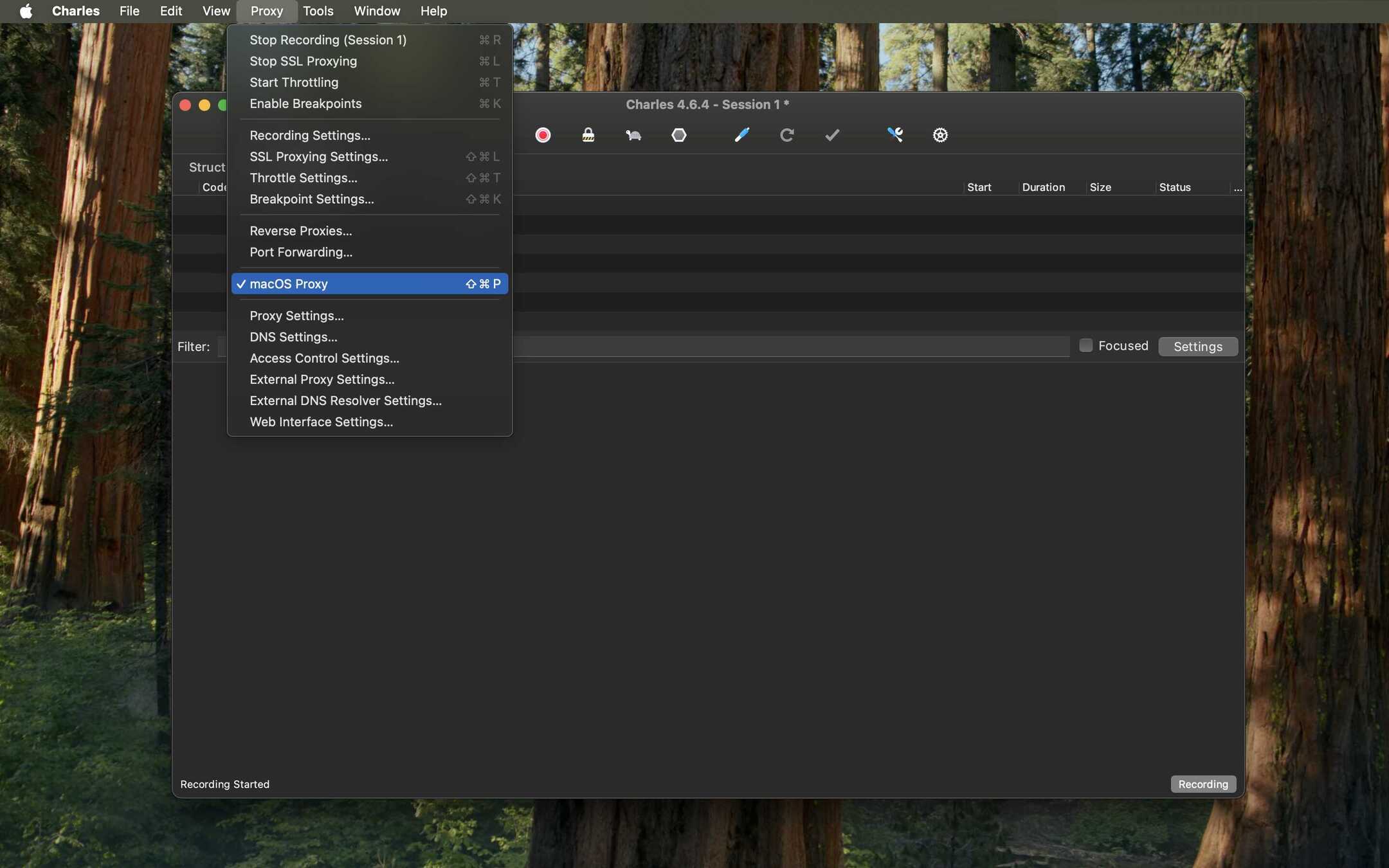Choose Port Forwarding...
The width and height of the screenshot is (1389, 868).
click(370, 252)
